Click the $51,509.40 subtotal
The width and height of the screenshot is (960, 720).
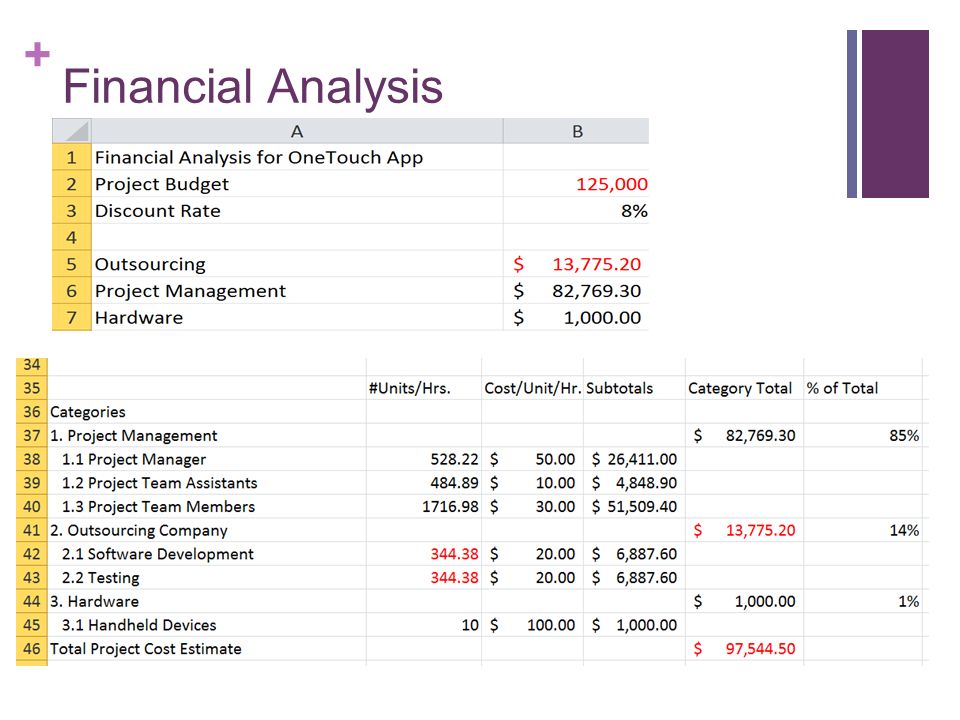tap(634, 506)
